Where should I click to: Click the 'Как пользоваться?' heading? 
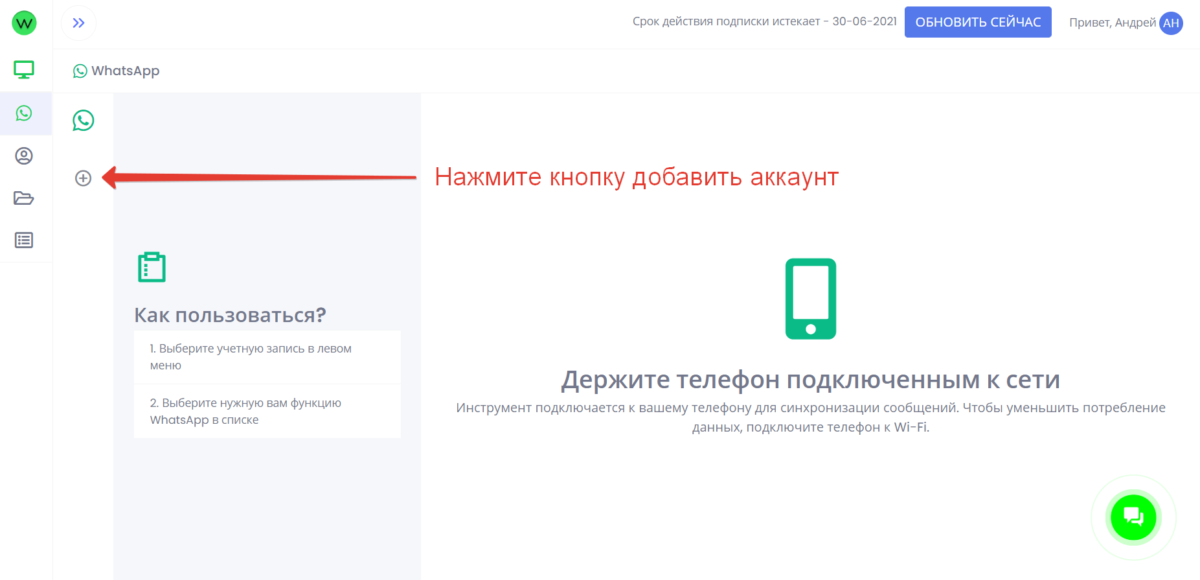tap(230, 315)
